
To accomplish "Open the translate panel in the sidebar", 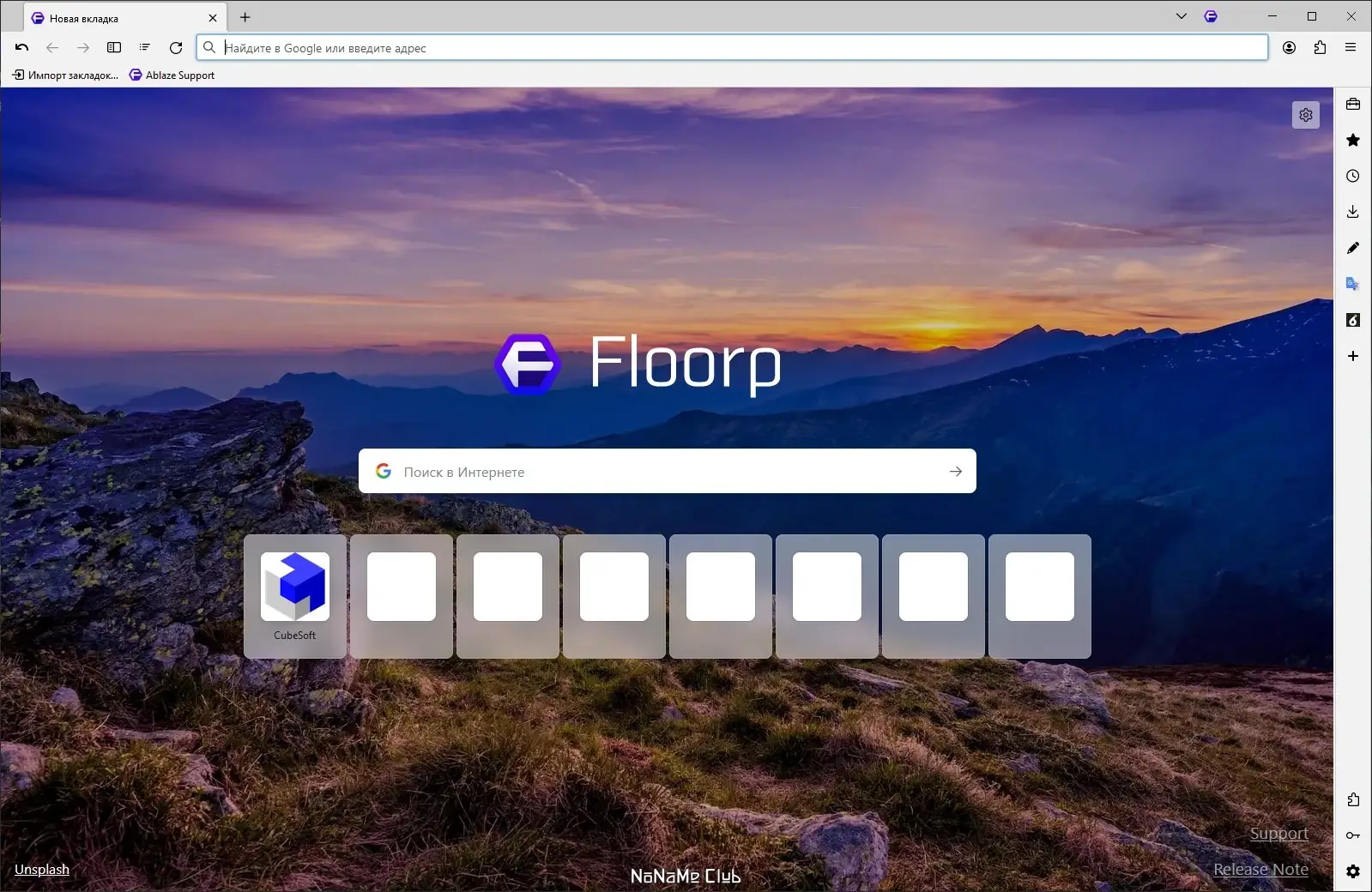I will 1353,284.
